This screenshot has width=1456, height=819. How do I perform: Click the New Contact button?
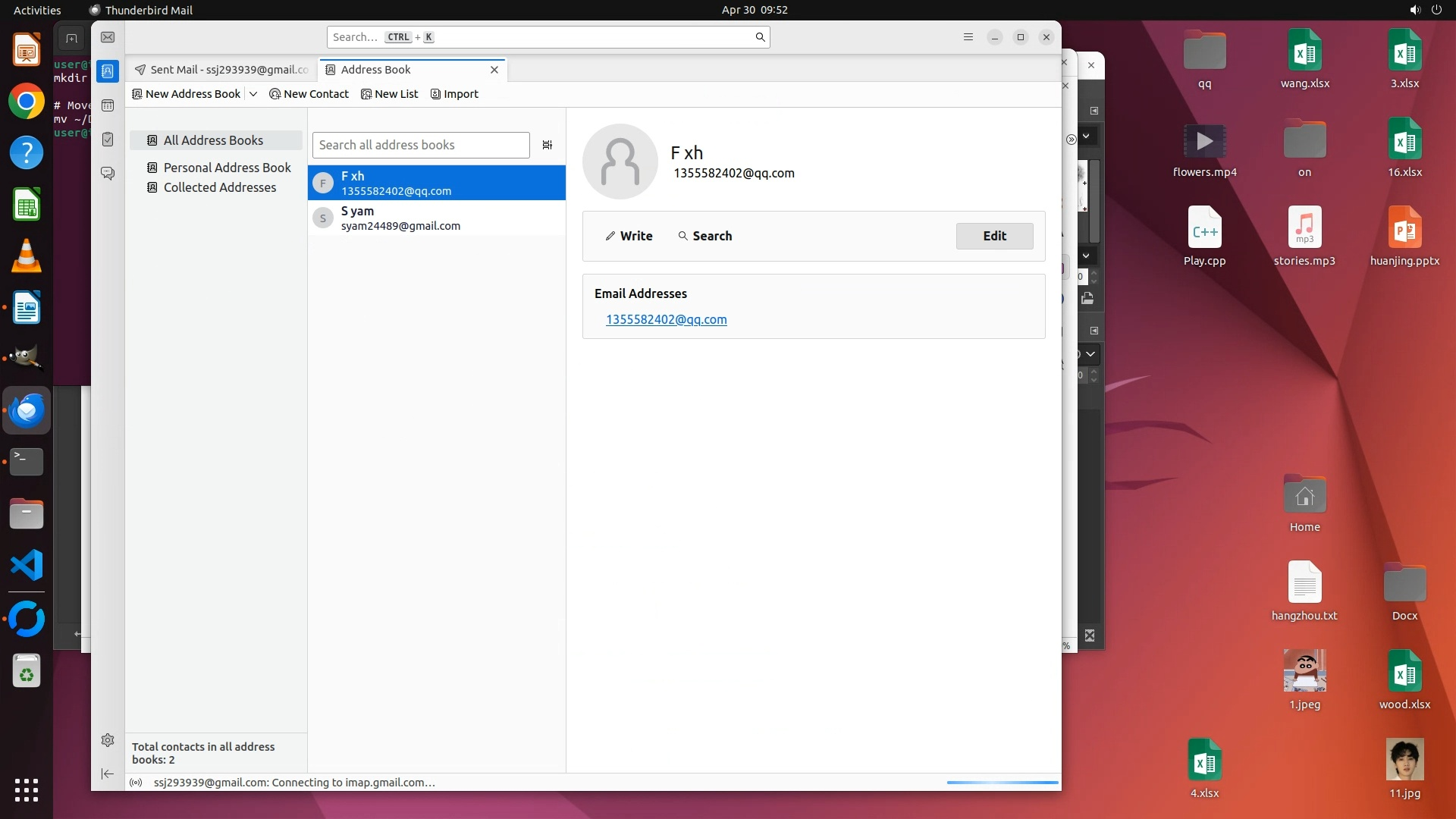pos(309,94)
